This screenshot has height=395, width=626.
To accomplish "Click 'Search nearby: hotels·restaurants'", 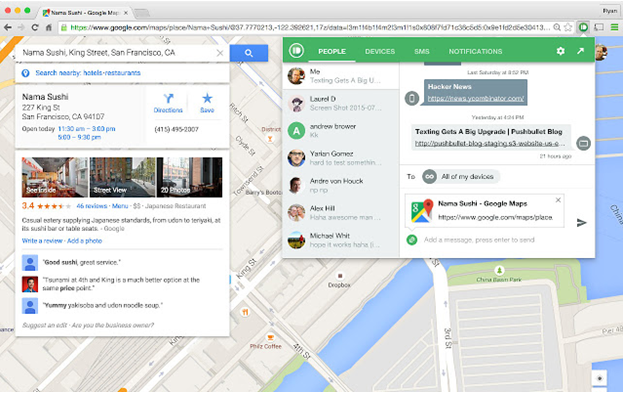I will [x=88, y=73].
